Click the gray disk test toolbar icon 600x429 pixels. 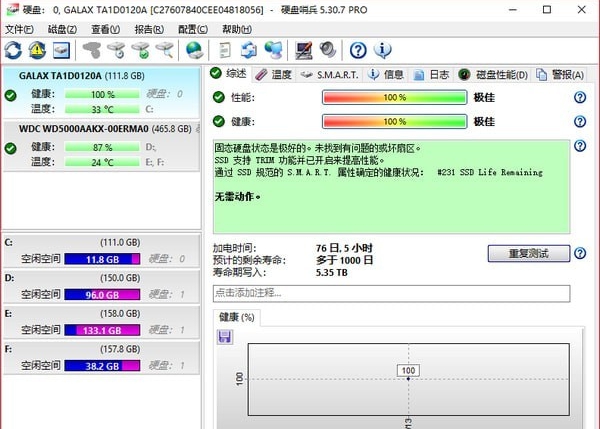coord(91,50)
